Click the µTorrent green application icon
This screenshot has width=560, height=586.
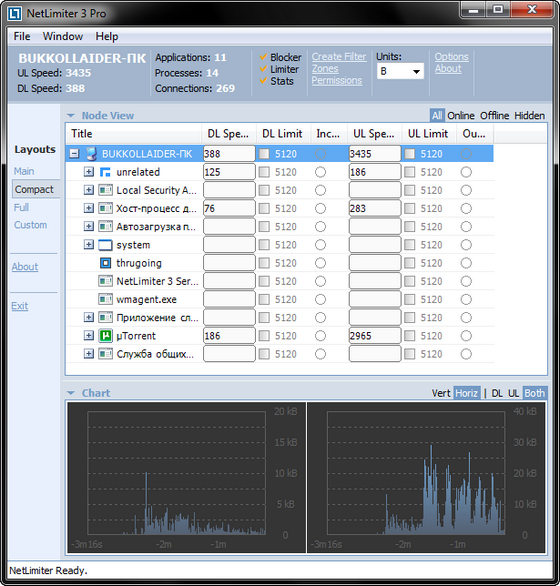pos(105,336)
